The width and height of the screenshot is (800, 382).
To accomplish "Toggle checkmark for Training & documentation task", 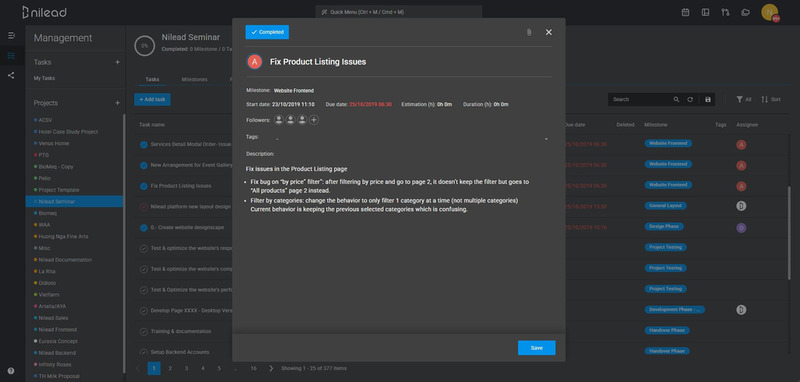I will pos(144,332).
